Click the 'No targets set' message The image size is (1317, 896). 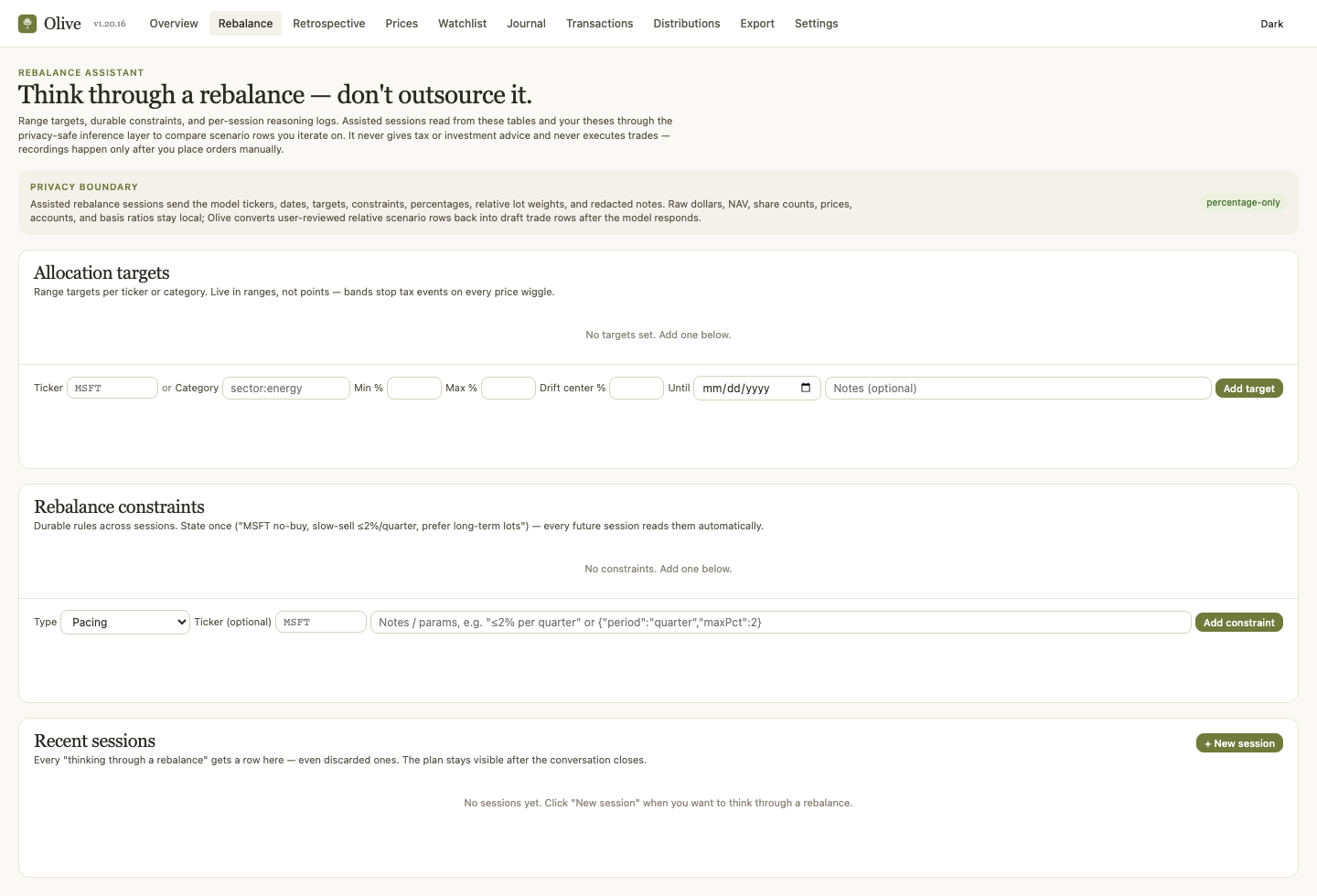[x=658, y=335]
